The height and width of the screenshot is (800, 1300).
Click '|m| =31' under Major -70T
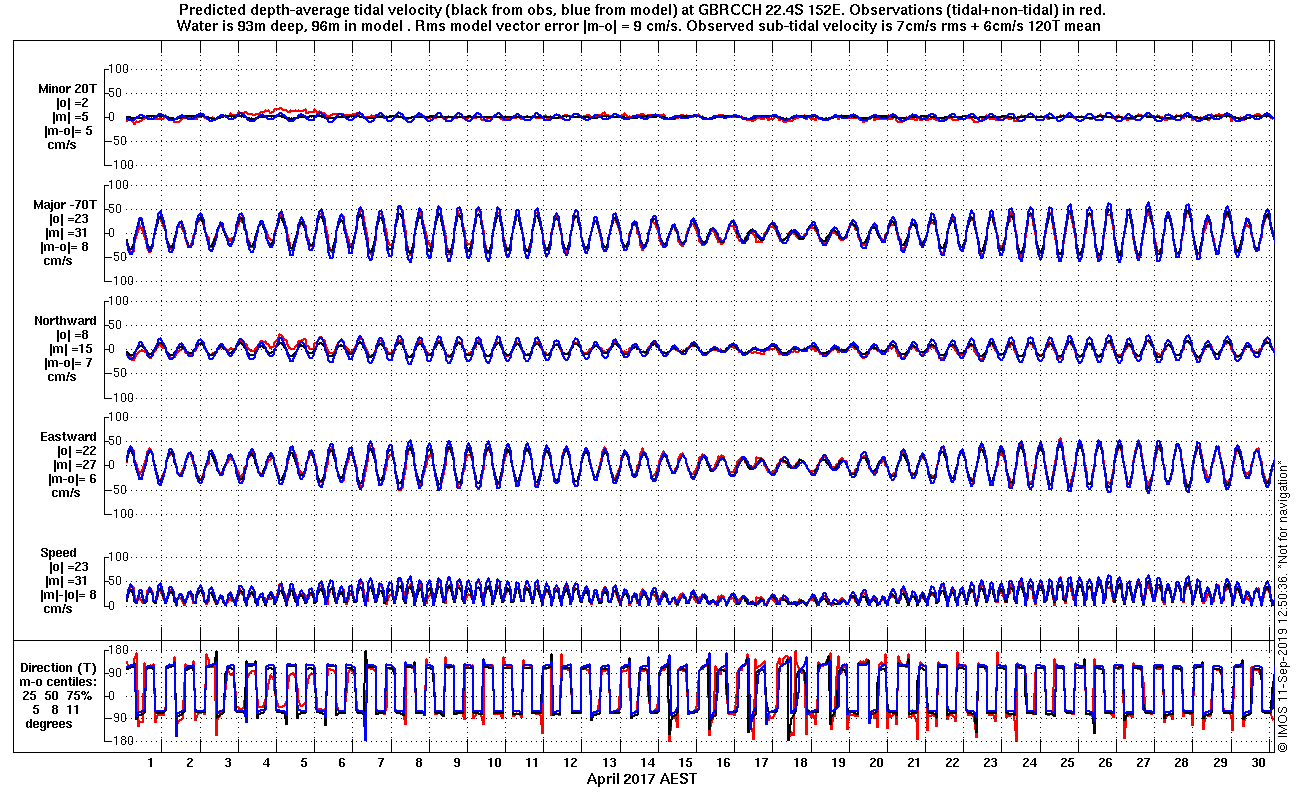pyautogui.click(x=68, y=233)
